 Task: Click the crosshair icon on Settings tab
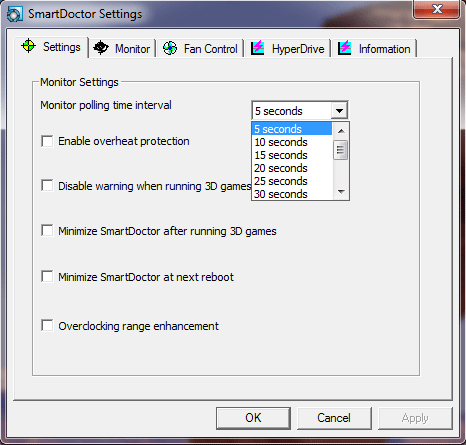tap(28, 46)
